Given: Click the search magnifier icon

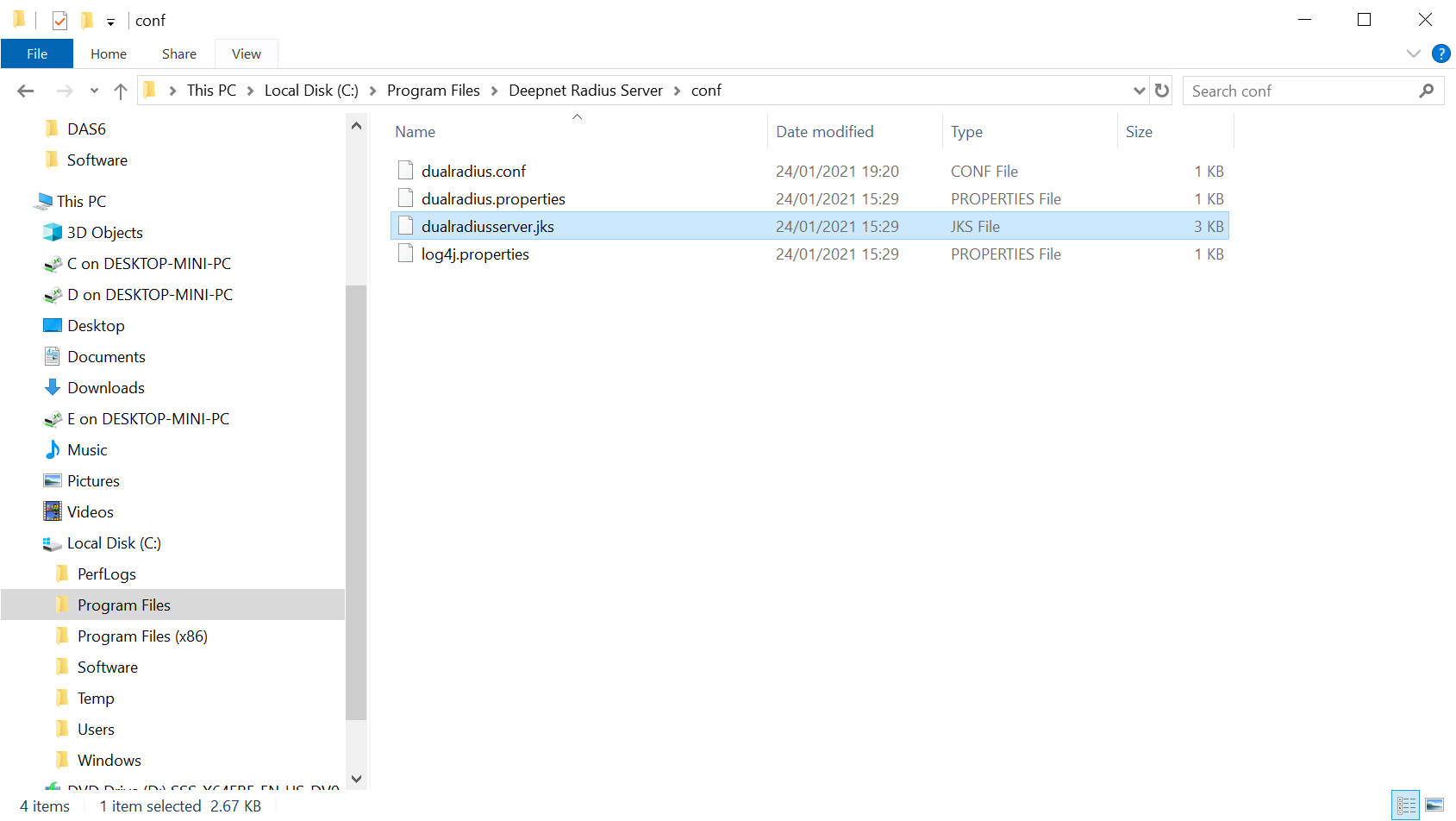Looking at the screenshot, I should click(x=1427, y=91).
